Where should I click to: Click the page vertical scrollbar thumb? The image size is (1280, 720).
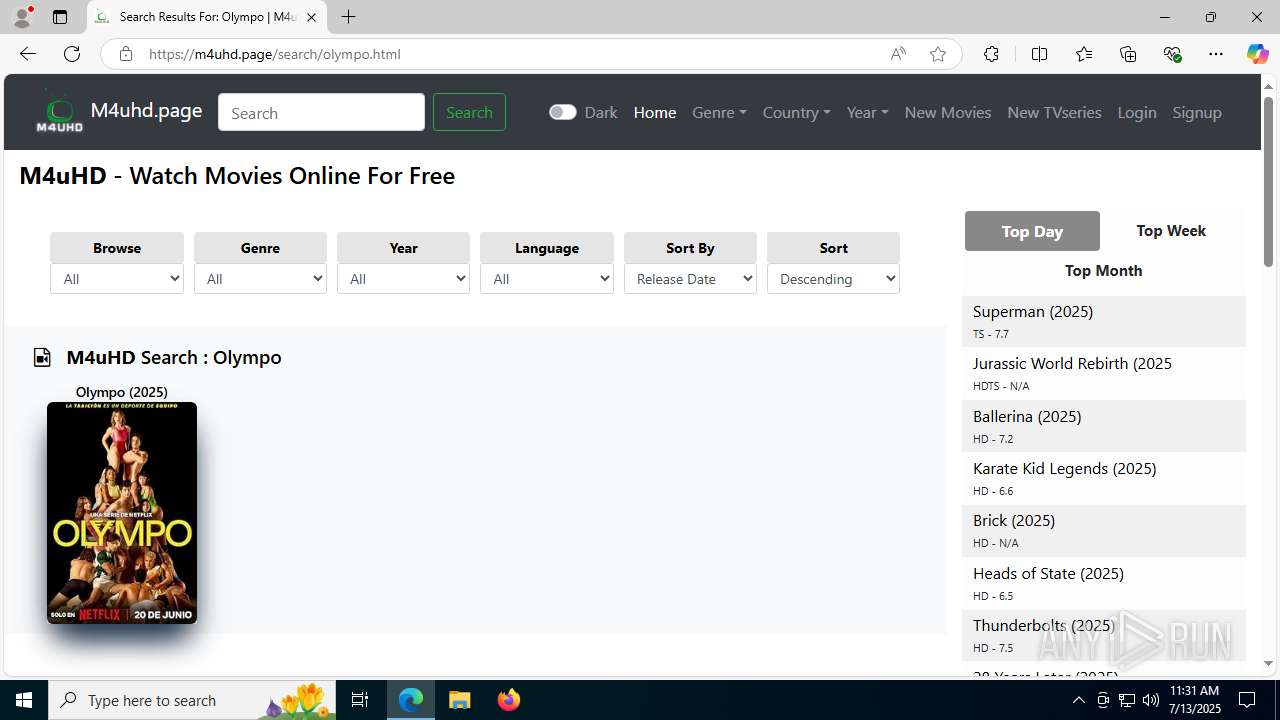(x=1268, y=181)
